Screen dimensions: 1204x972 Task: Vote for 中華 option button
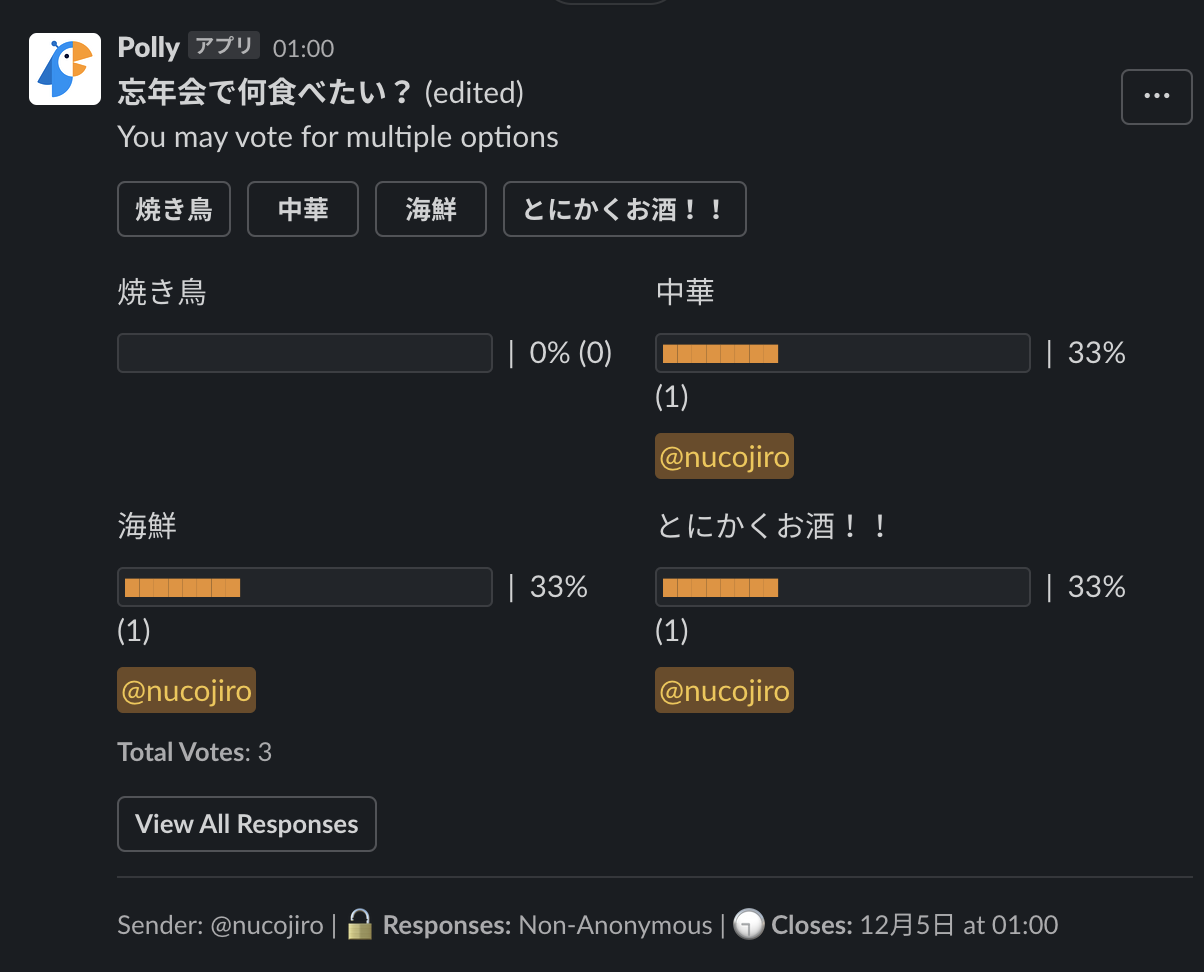point(303,209)
